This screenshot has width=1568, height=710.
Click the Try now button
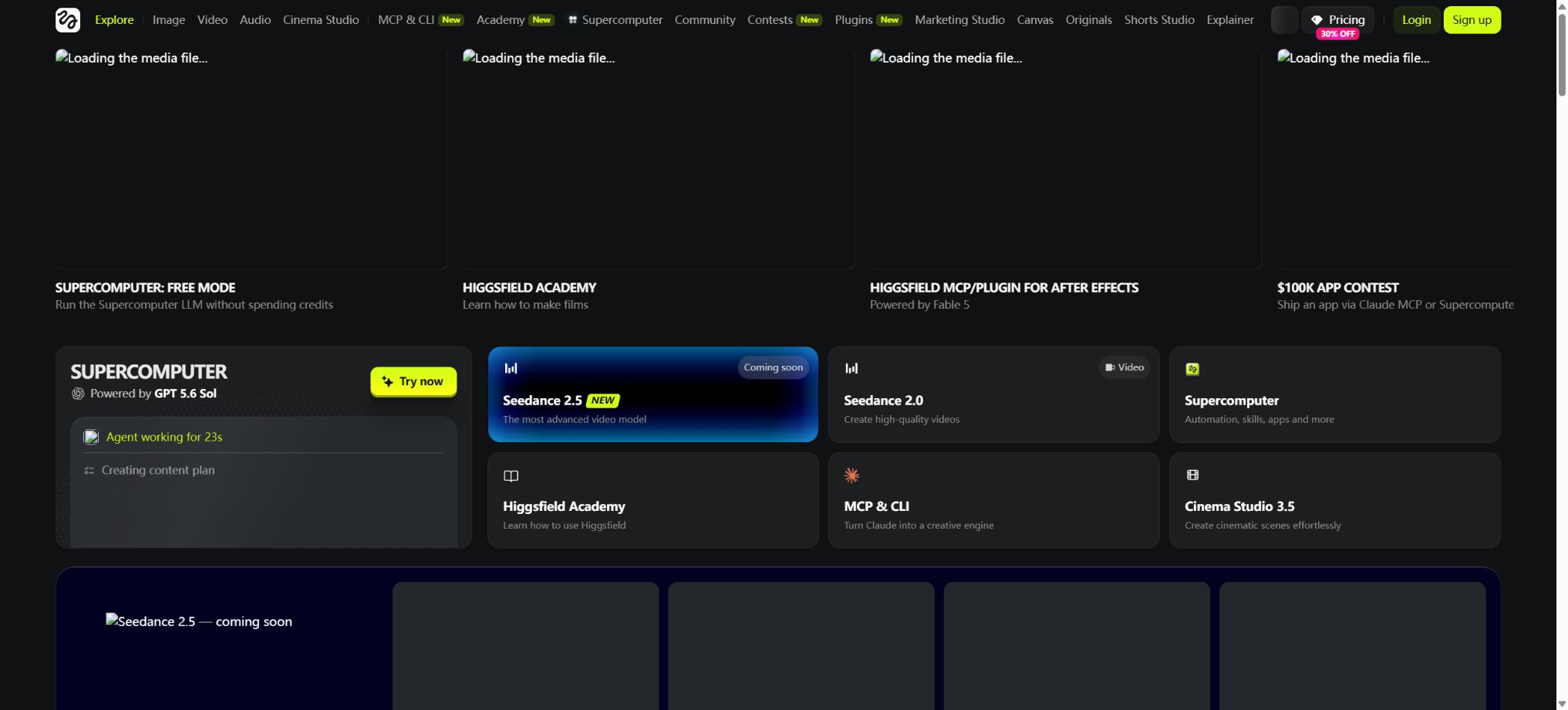413,381
